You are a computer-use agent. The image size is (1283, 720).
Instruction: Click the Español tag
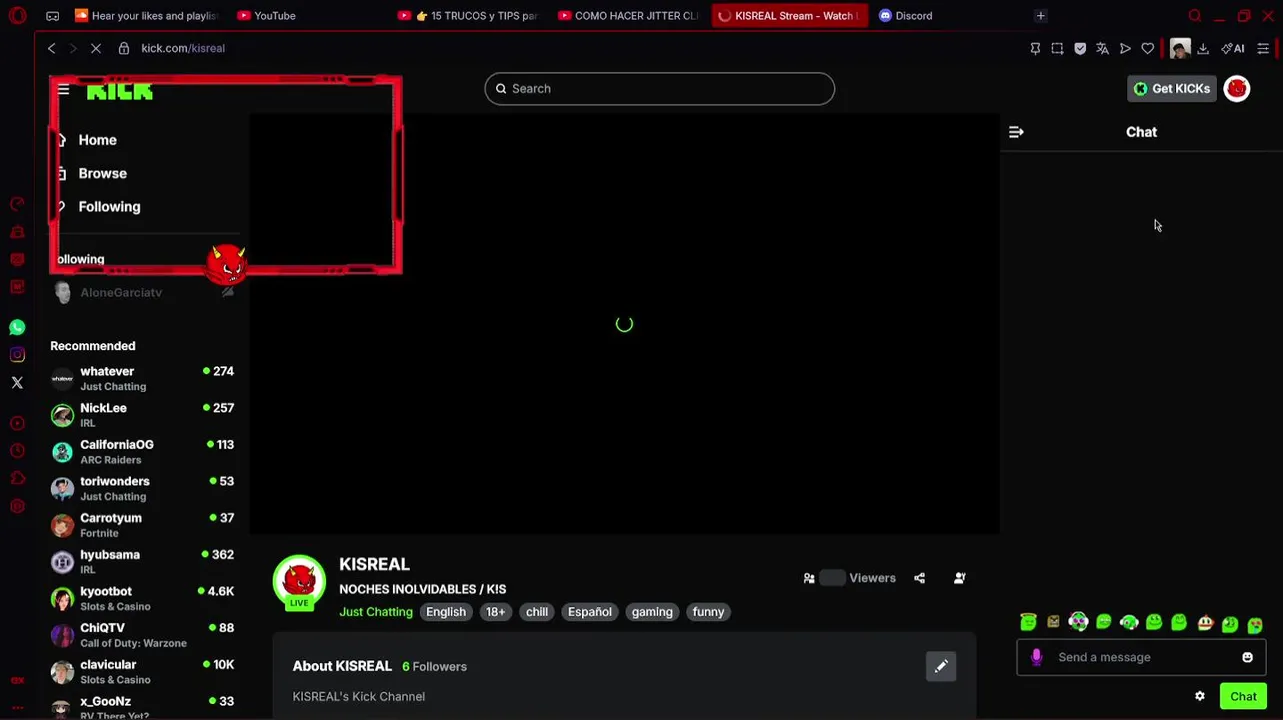[x=589, y=612]
